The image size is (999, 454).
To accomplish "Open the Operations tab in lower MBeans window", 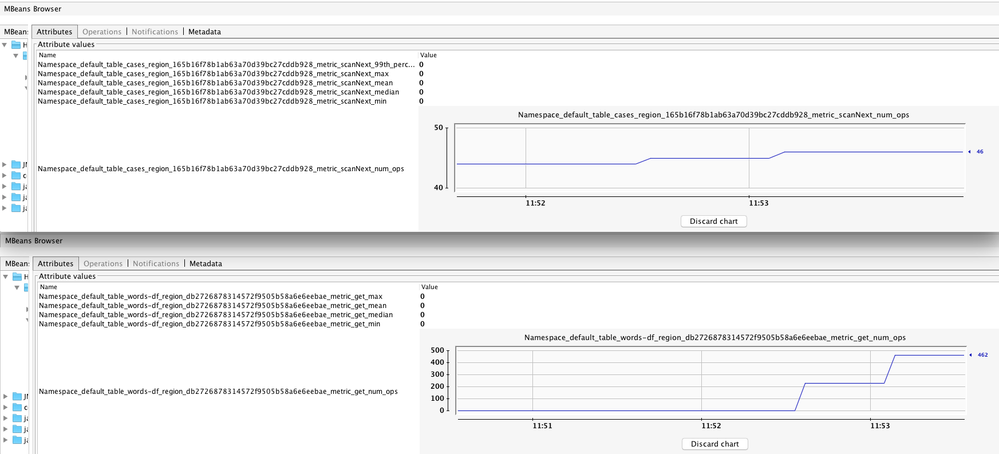I will click(x=102, y=264).
